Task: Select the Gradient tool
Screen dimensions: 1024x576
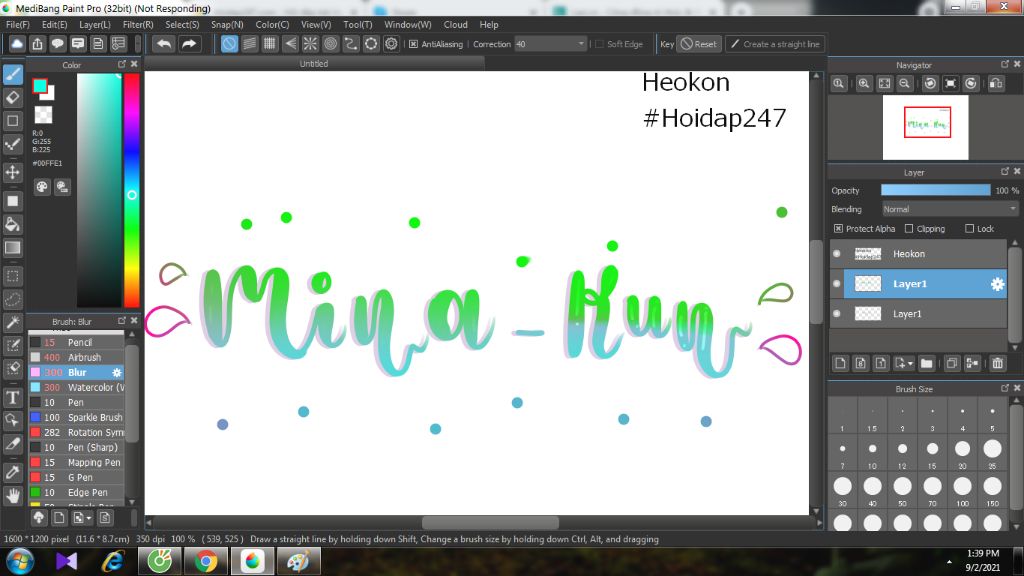Action: pos(12,248)
